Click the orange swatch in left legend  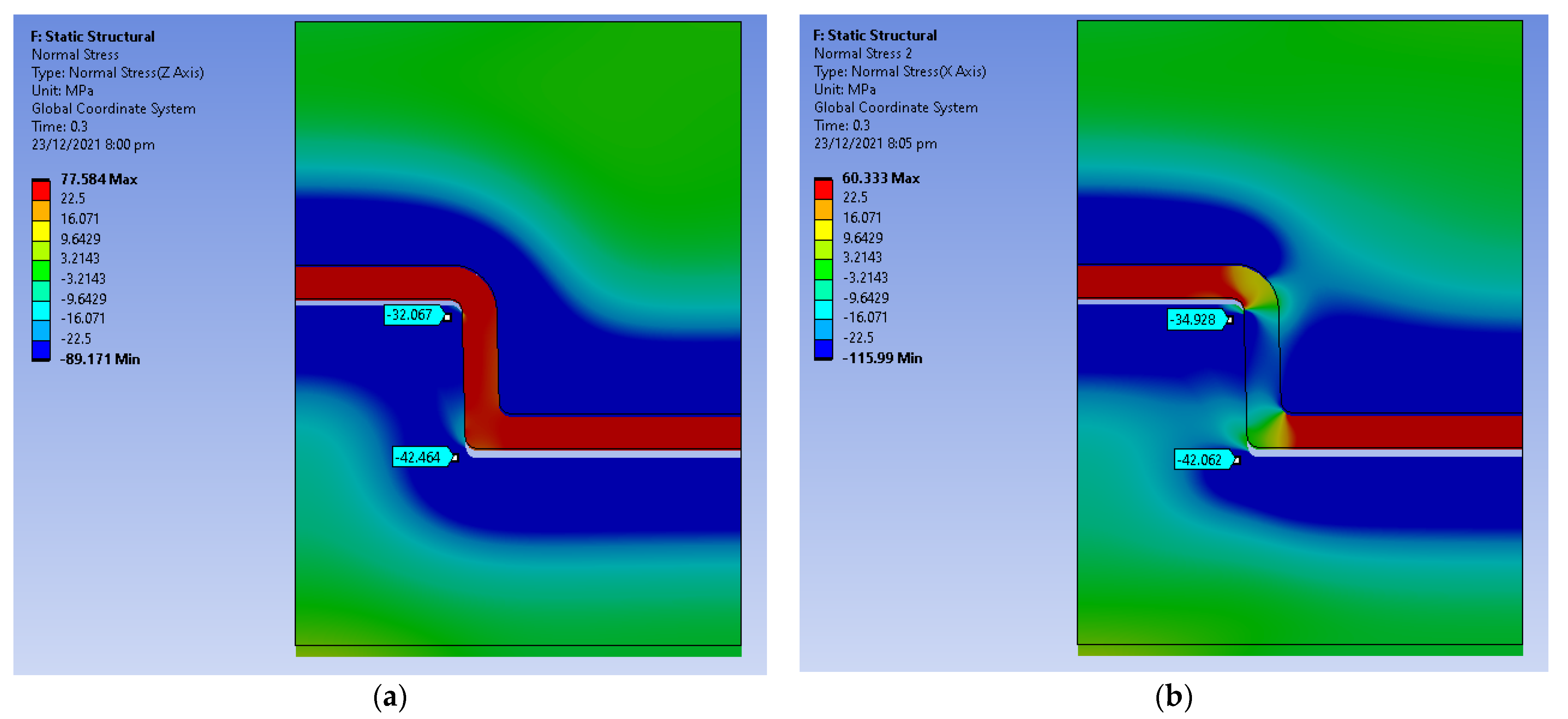[x=41, y=211]
